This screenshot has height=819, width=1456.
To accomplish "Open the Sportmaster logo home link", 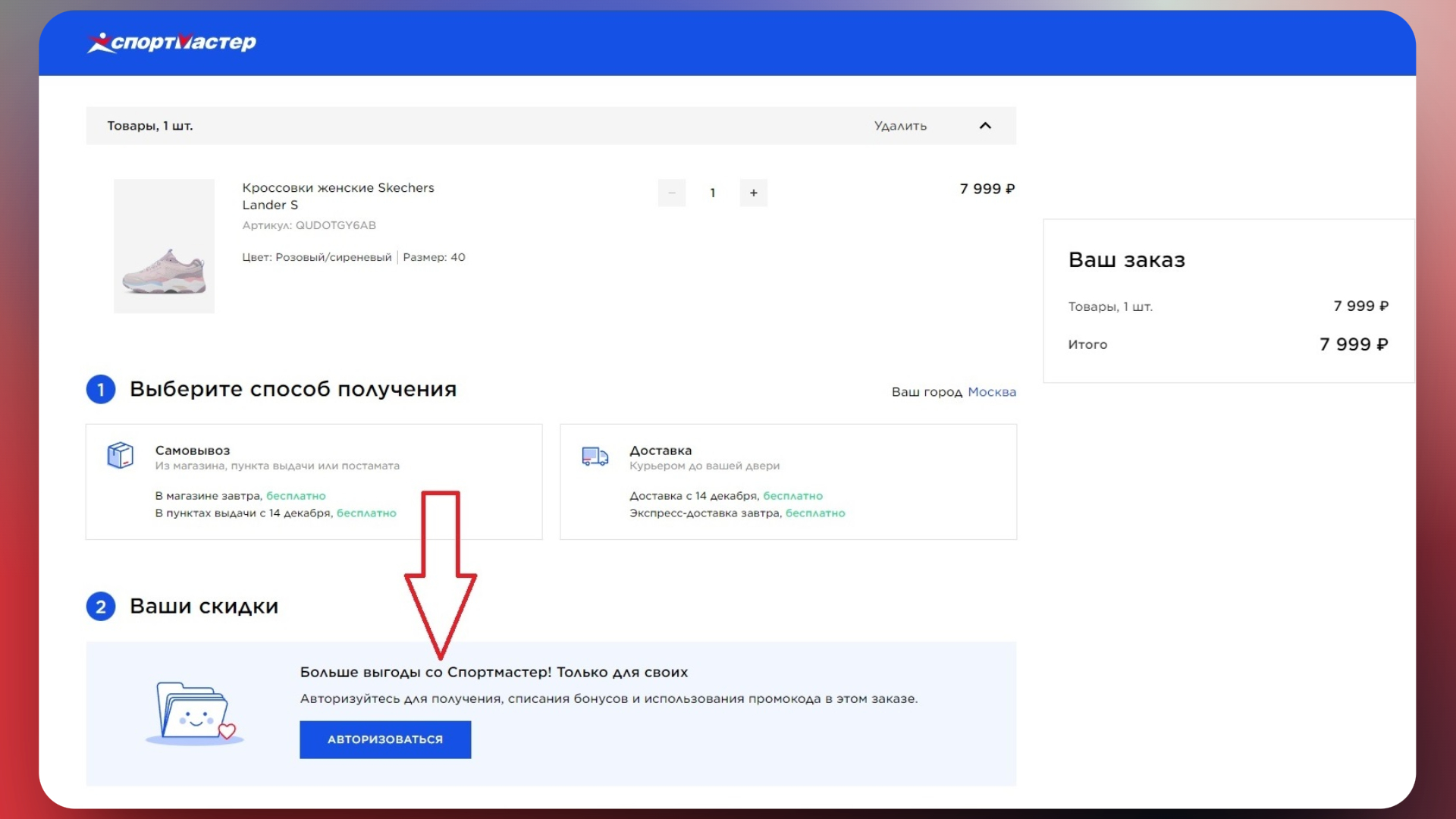I will click(x=171, y=42).
